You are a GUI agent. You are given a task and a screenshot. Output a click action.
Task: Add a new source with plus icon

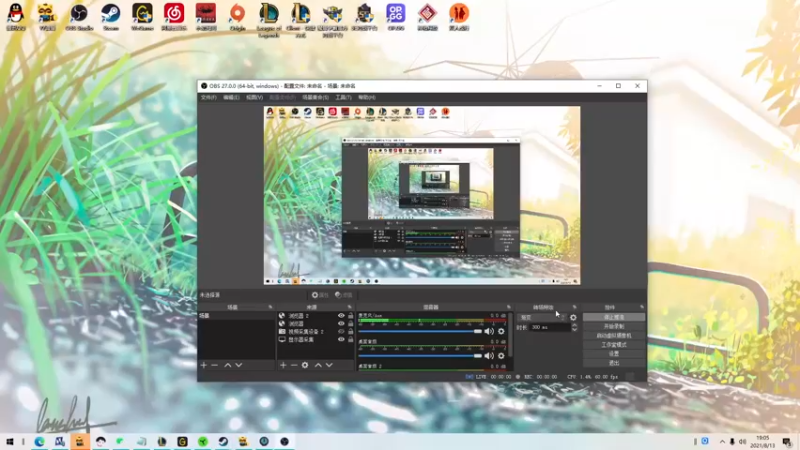coord(283,365)
